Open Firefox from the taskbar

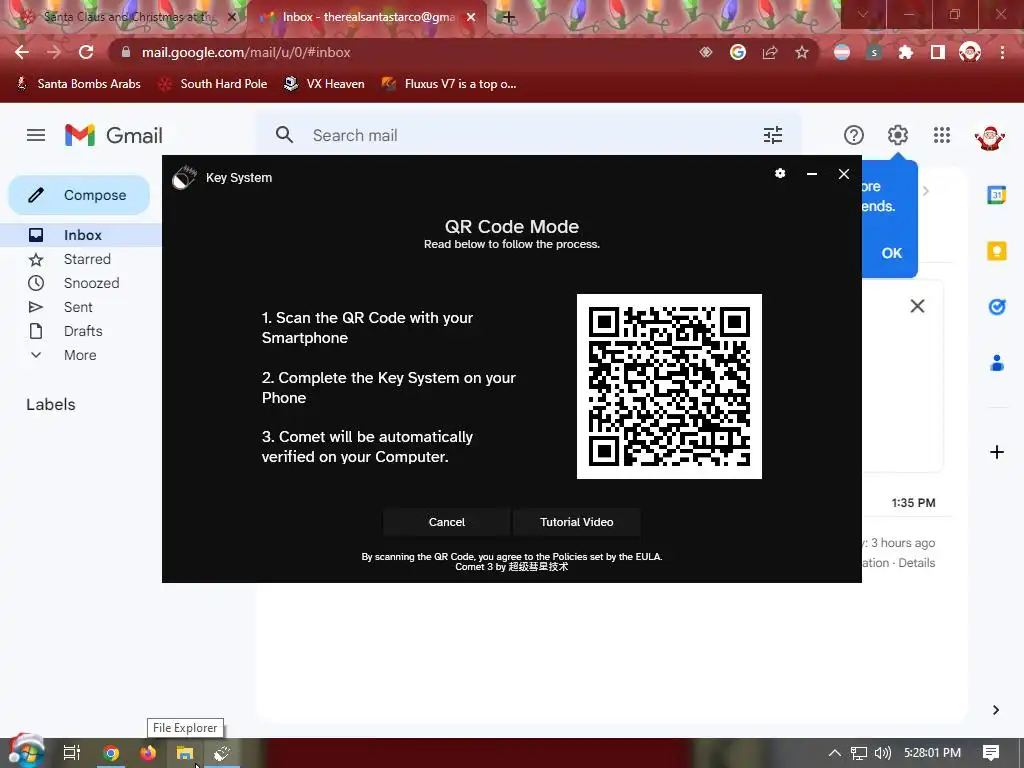tap(148, 753)
